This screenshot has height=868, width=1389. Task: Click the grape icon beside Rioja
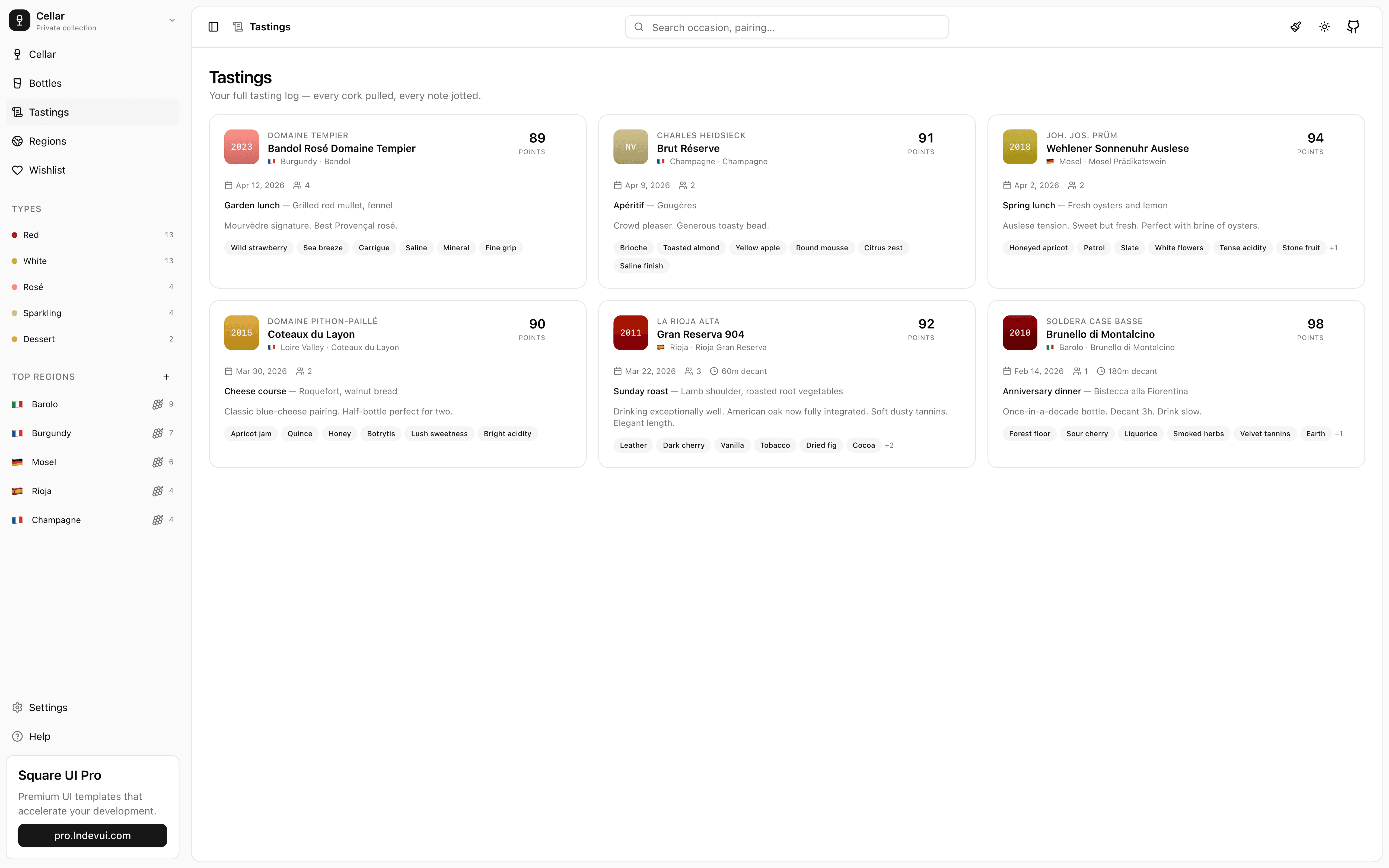tap(158, 491)
